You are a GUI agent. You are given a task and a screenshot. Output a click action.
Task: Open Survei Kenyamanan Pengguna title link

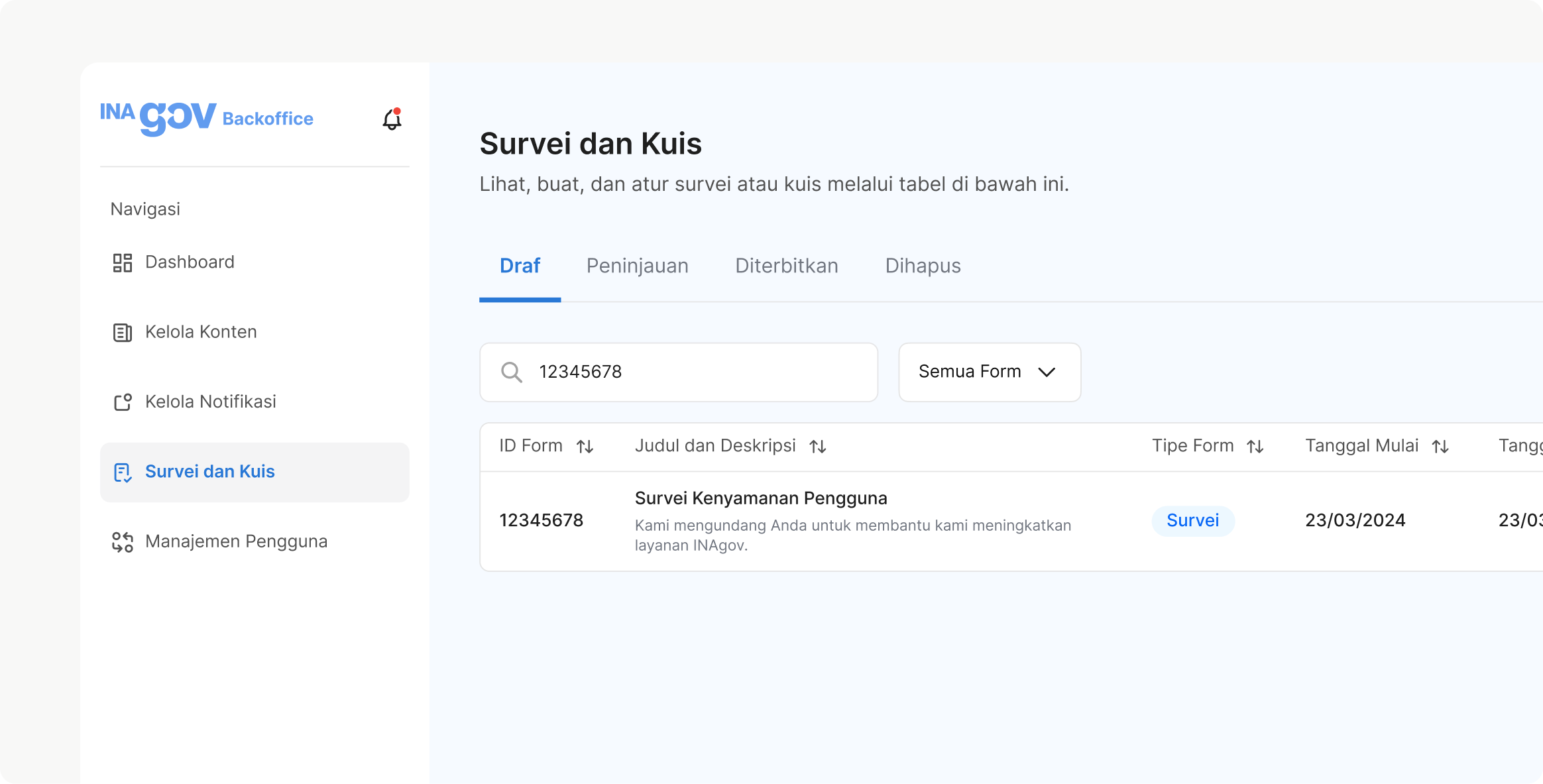(x=760, y=498)
